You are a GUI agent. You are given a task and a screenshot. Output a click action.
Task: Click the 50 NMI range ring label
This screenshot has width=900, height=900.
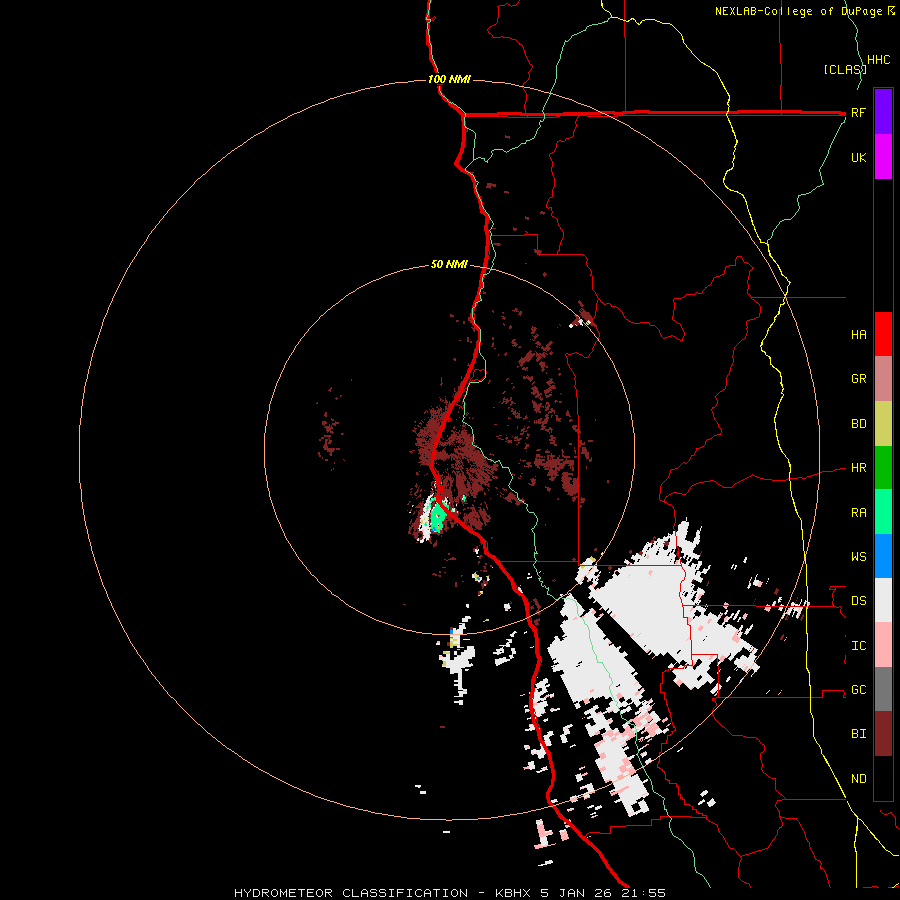pyautogui.click(x=449, y=264)
